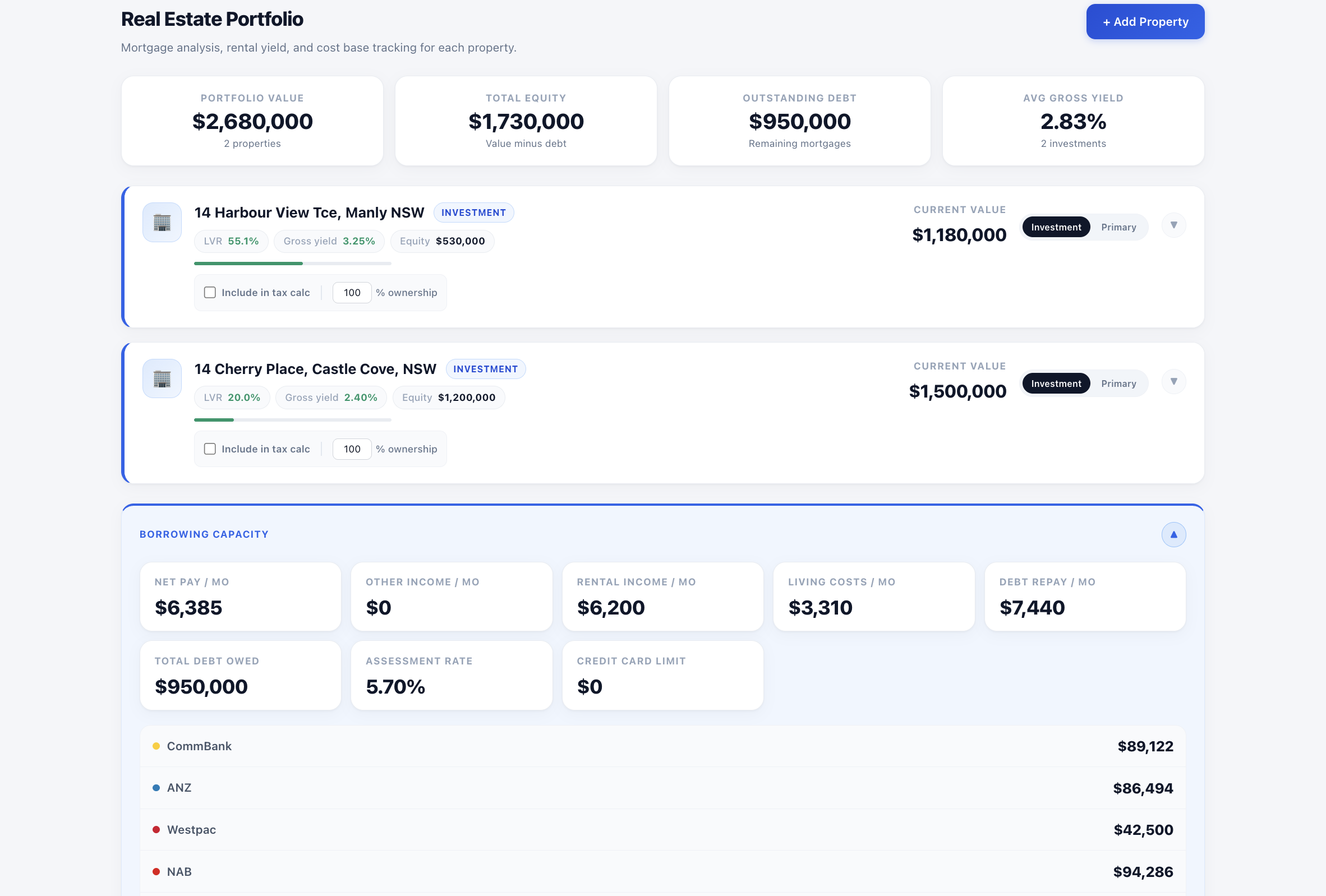Image resolution: width=1326 pixels, height=896 pixels.
Task: Click the blue dot beside ANZ
Action: point(156,788)
